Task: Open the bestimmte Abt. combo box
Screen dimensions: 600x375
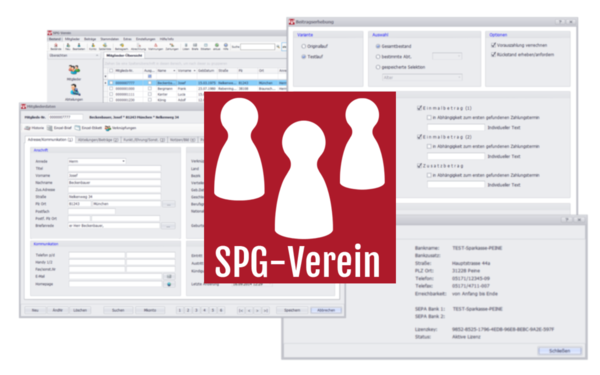Action: [447, 56]
